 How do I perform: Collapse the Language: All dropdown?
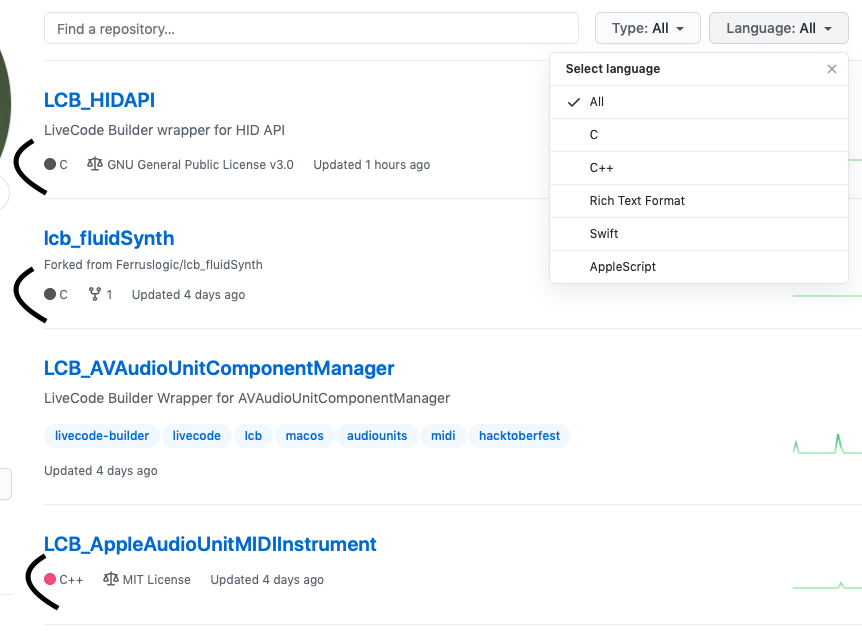click(779, 29)
